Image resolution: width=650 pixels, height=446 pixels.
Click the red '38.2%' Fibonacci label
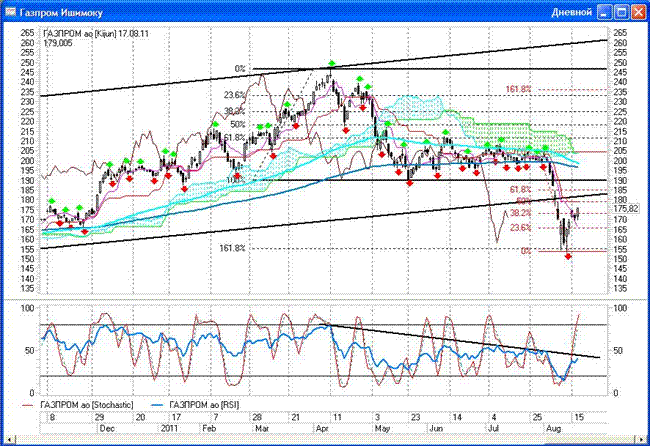(x=520, y=213)
